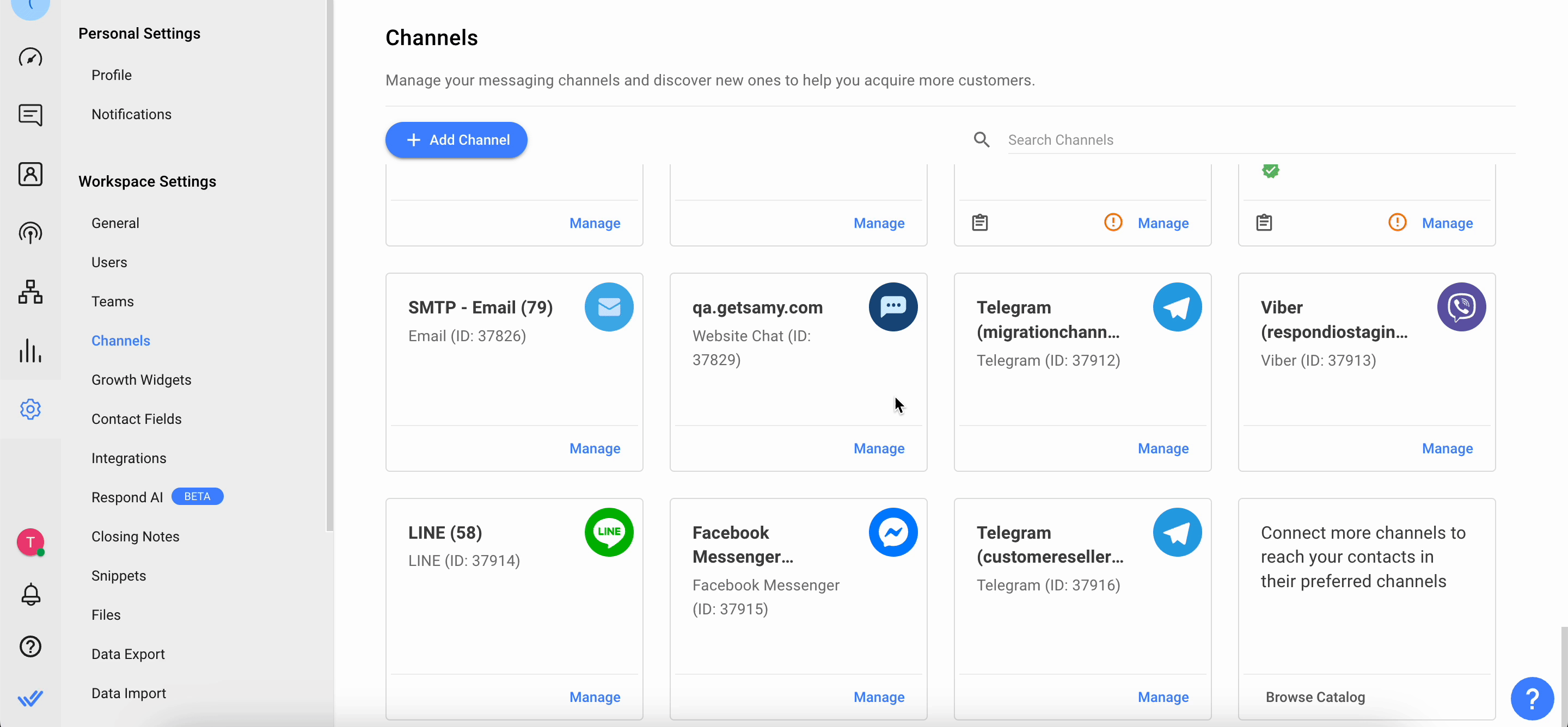The width and height of the screenshot is (1568, 727).
Task: Click Browse Catalog link
Action: pos(1315,697)
